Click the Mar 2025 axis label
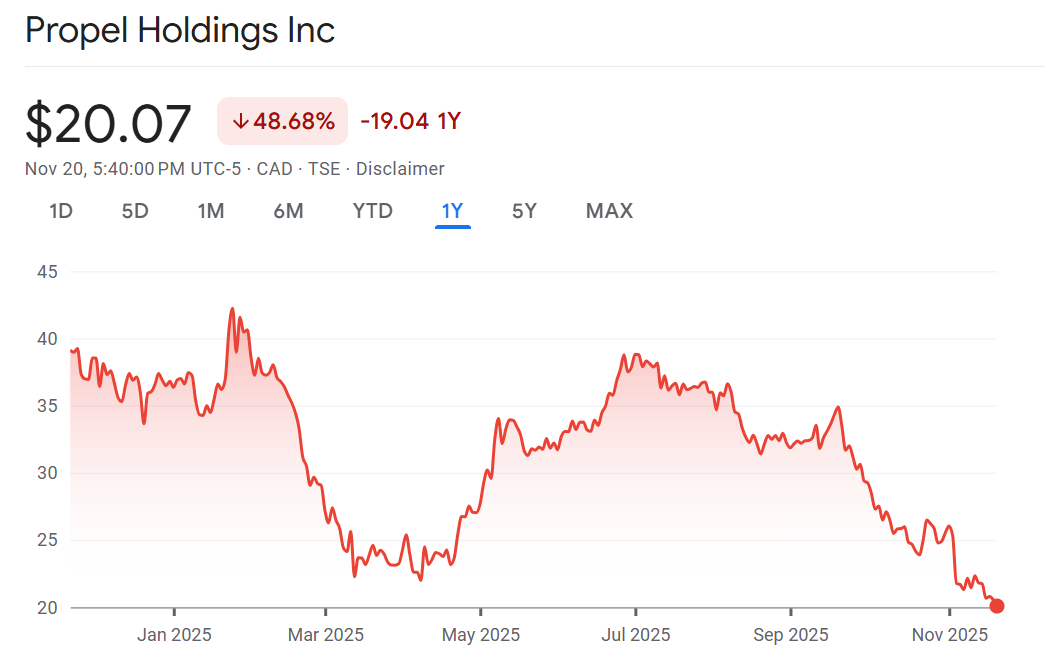 point(326,635)
